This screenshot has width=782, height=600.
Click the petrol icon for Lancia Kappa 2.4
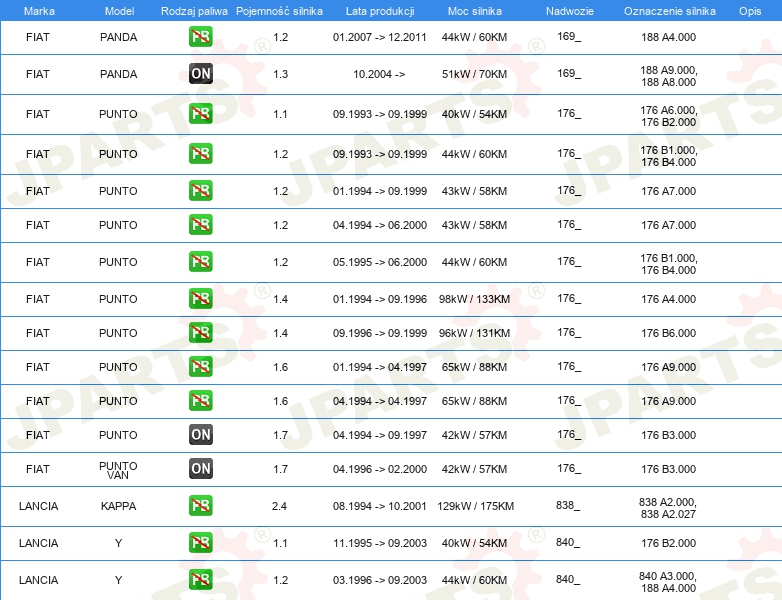click(200, 505)
